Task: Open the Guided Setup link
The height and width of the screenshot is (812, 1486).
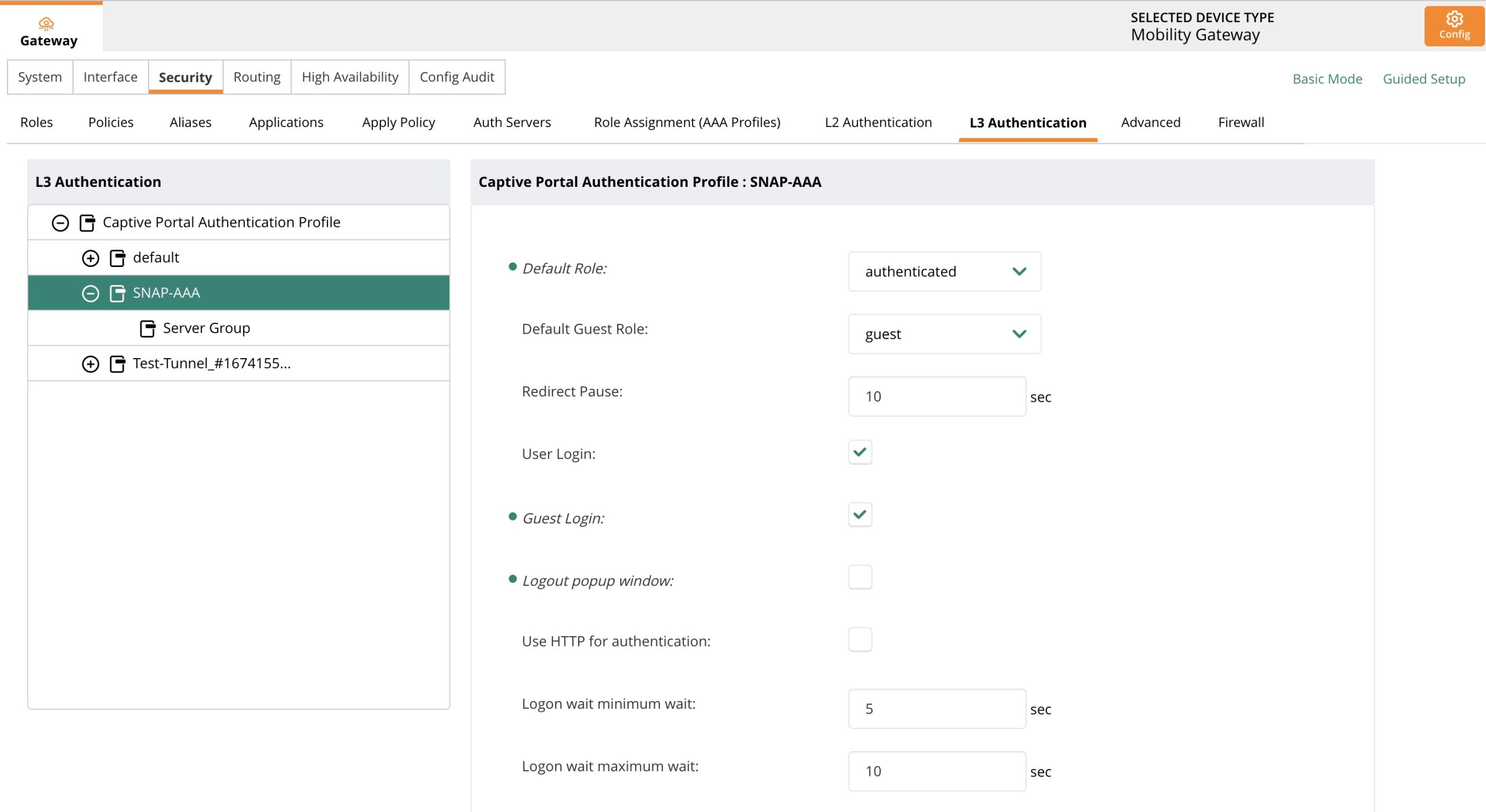Action: (x=1424, y=79)
